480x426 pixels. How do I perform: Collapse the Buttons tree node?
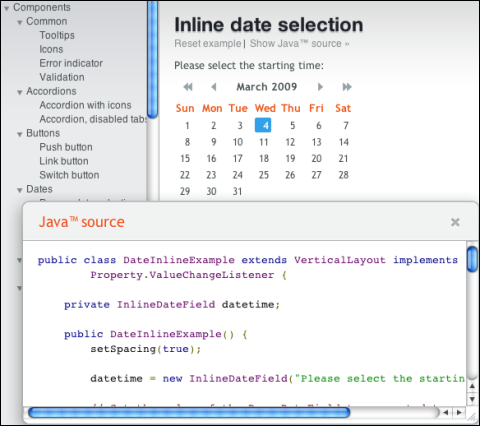20,134
